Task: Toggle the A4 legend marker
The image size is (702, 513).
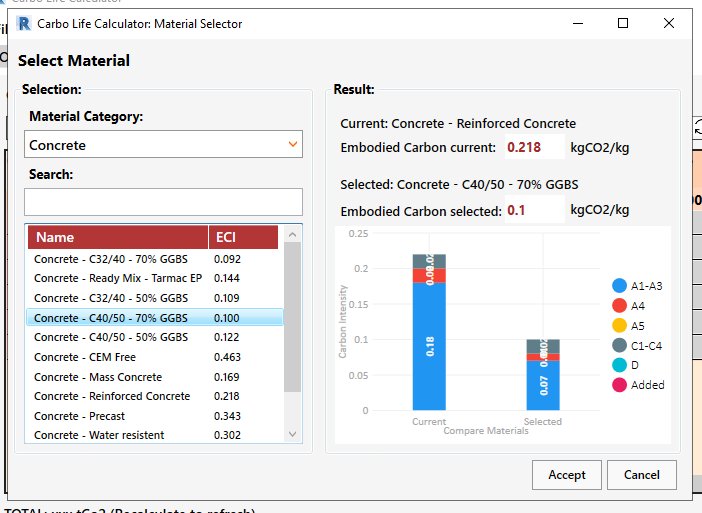Action: click(x=619, y=306)
